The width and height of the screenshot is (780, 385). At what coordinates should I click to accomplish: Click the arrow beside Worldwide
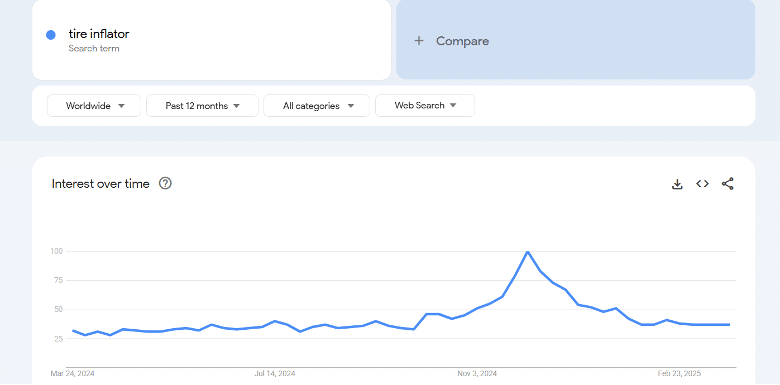pos(121,106)
